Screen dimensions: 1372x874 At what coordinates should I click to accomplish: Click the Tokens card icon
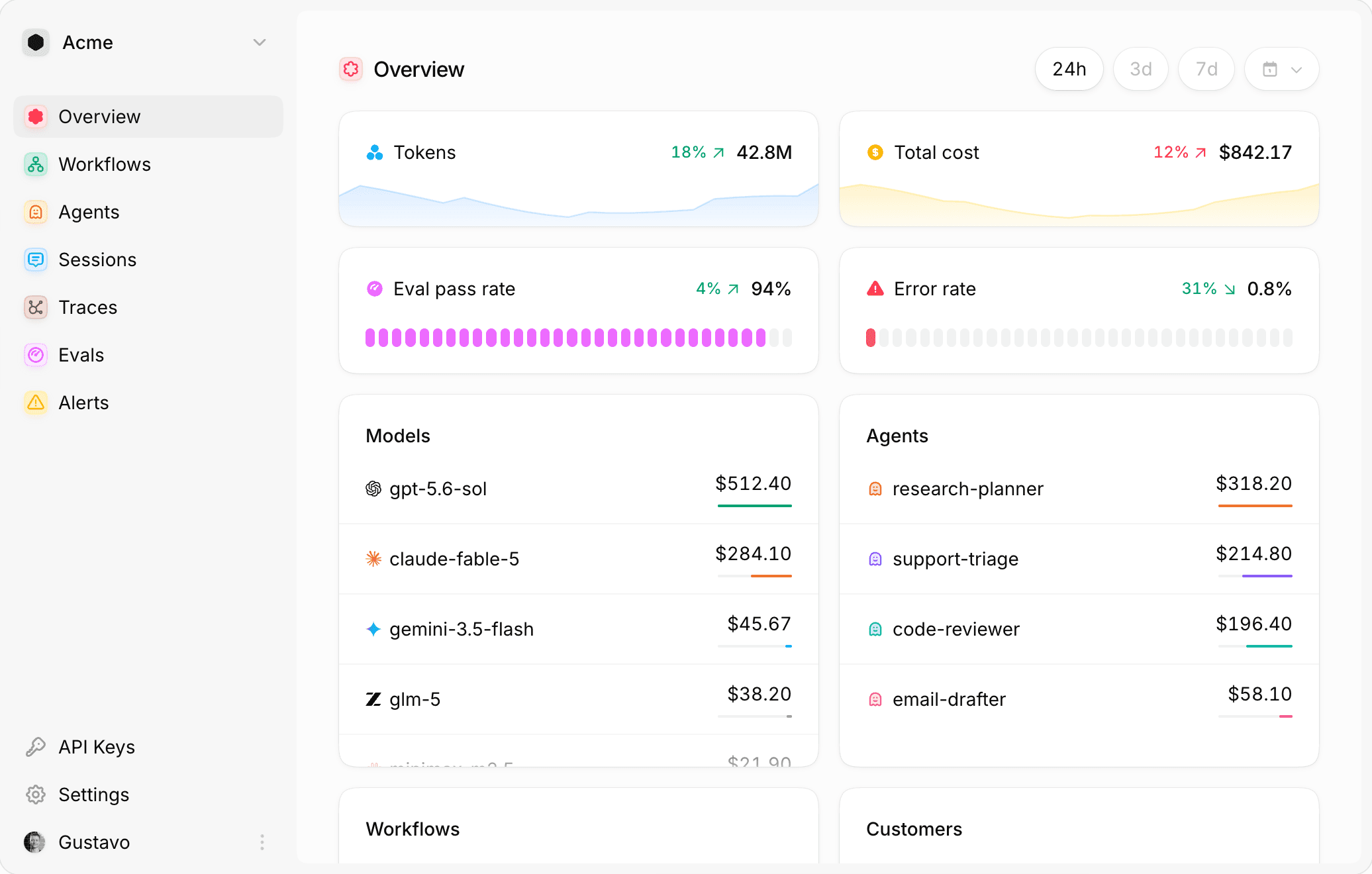pos(375,152)
